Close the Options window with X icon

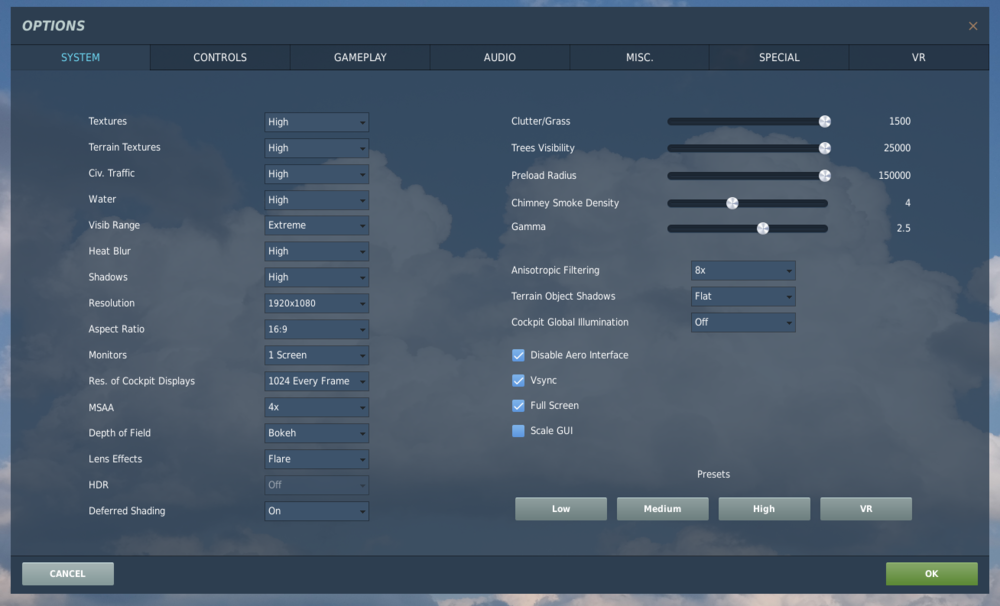pyautogui.click(x=973, y=26)
